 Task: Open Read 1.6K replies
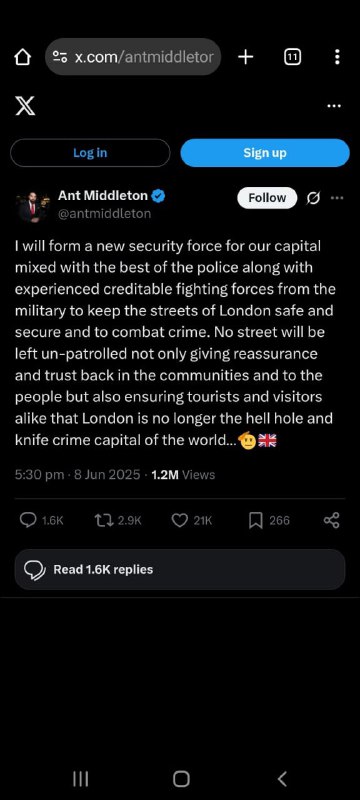coord(180,569)
